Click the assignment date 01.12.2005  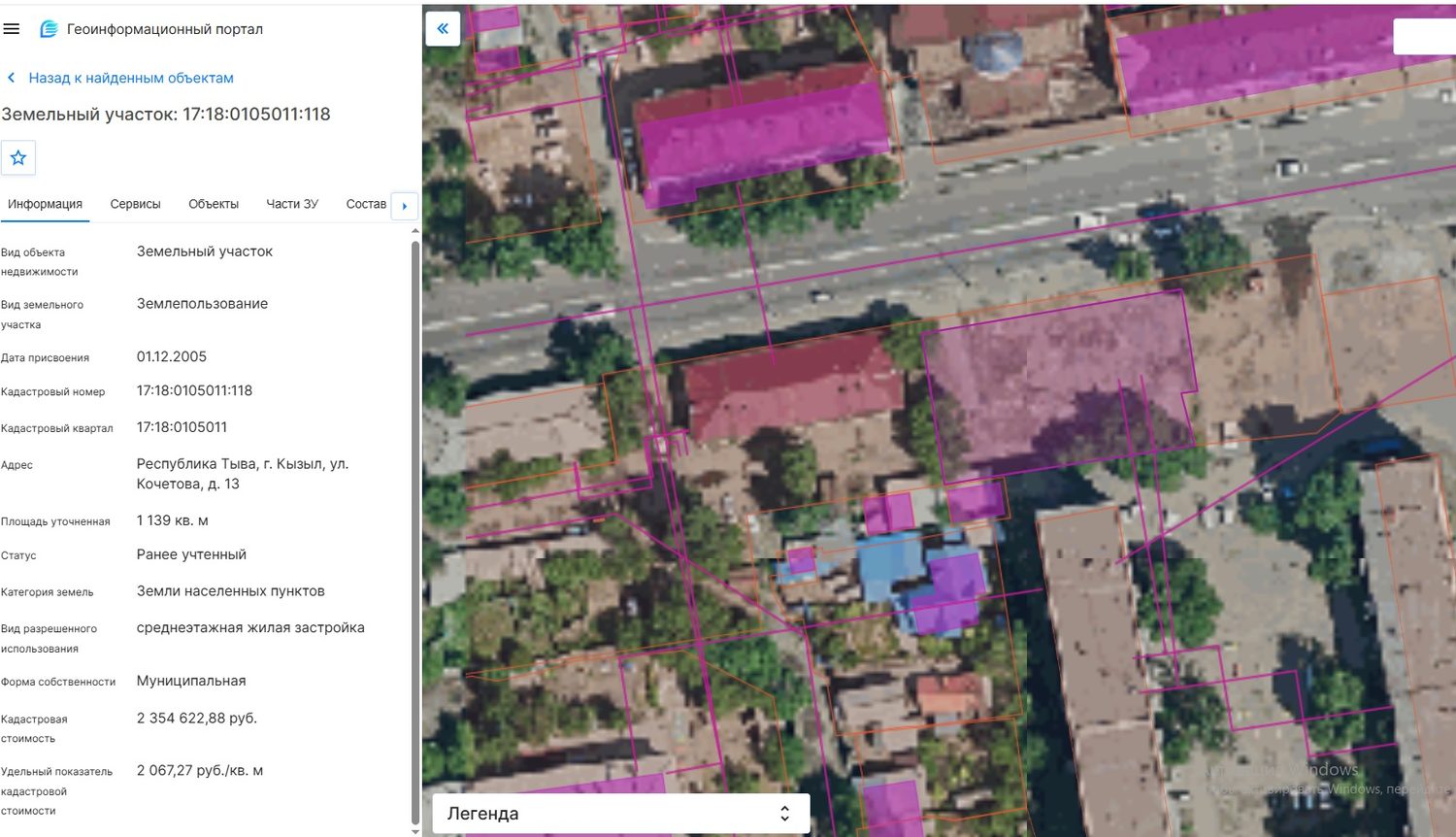click(x=172, y=356)
